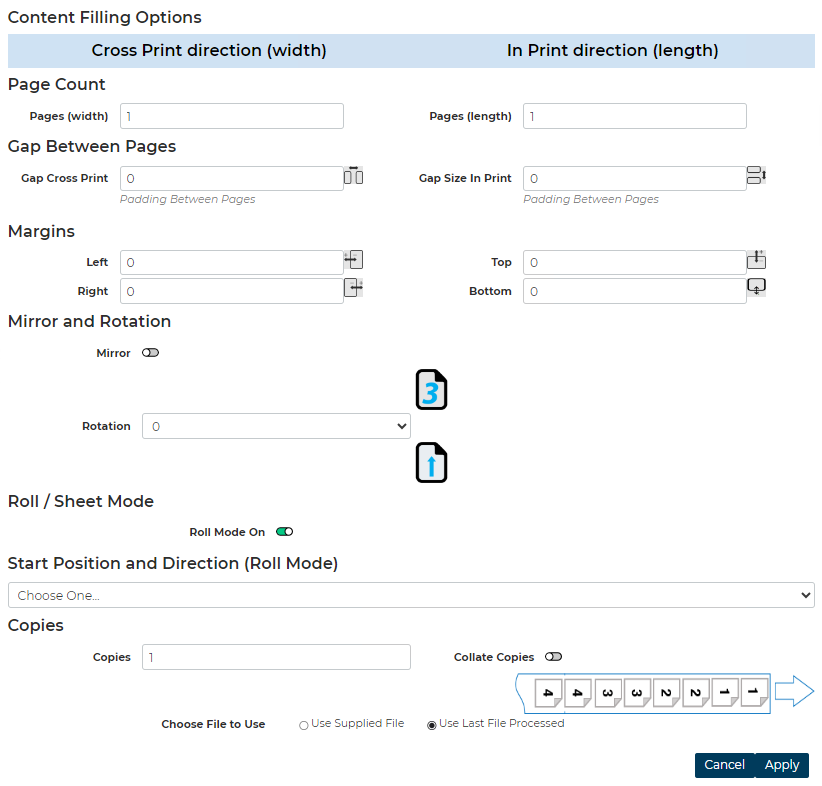Click the rotation preview arrow icon
822x786 pixels.
pos(431,462)
